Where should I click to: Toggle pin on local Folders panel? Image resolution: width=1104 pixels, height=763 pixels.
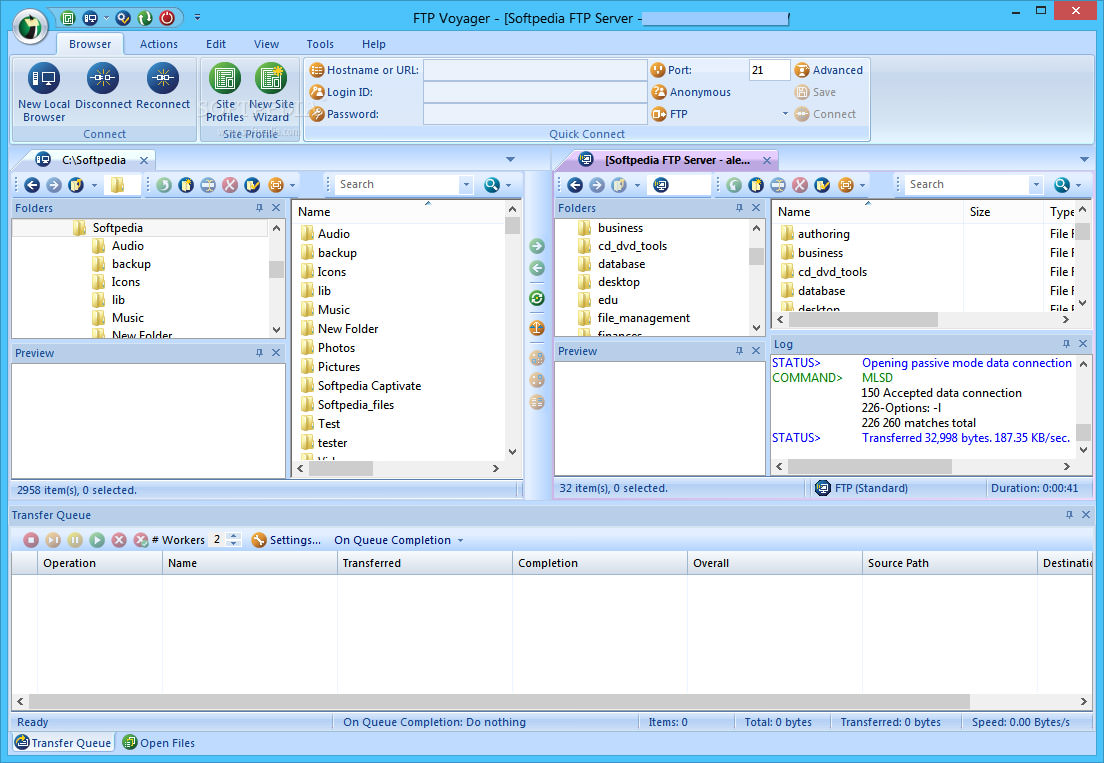(259, 208)
